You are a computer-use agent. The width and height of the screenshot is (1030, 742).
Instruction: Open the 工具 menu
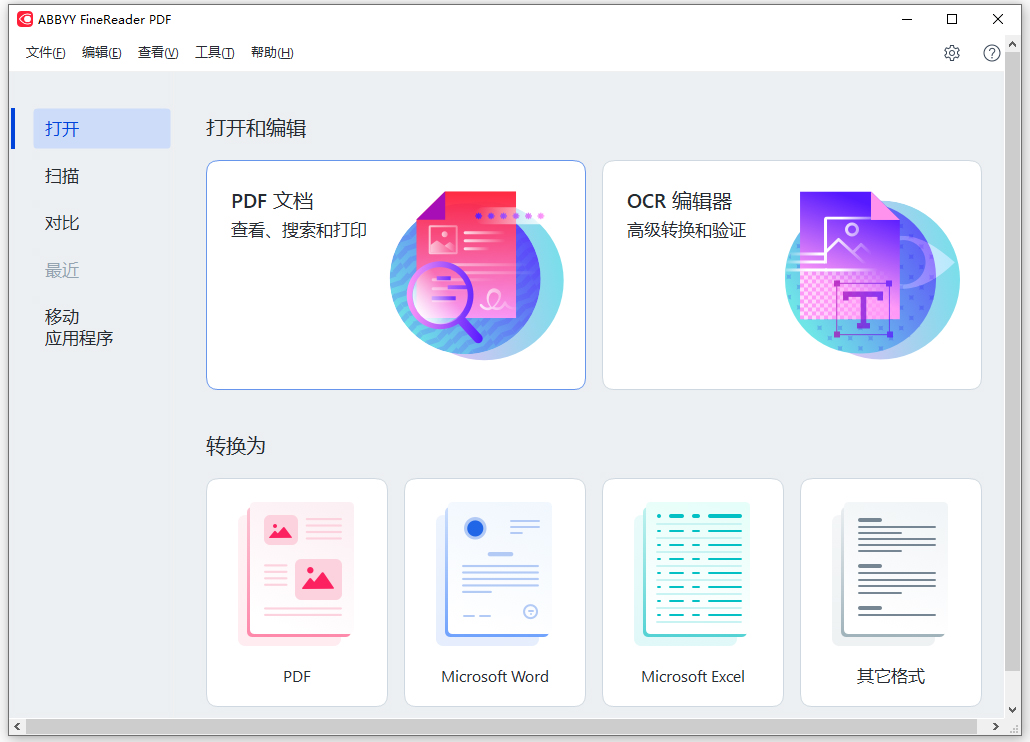(214, 53)
